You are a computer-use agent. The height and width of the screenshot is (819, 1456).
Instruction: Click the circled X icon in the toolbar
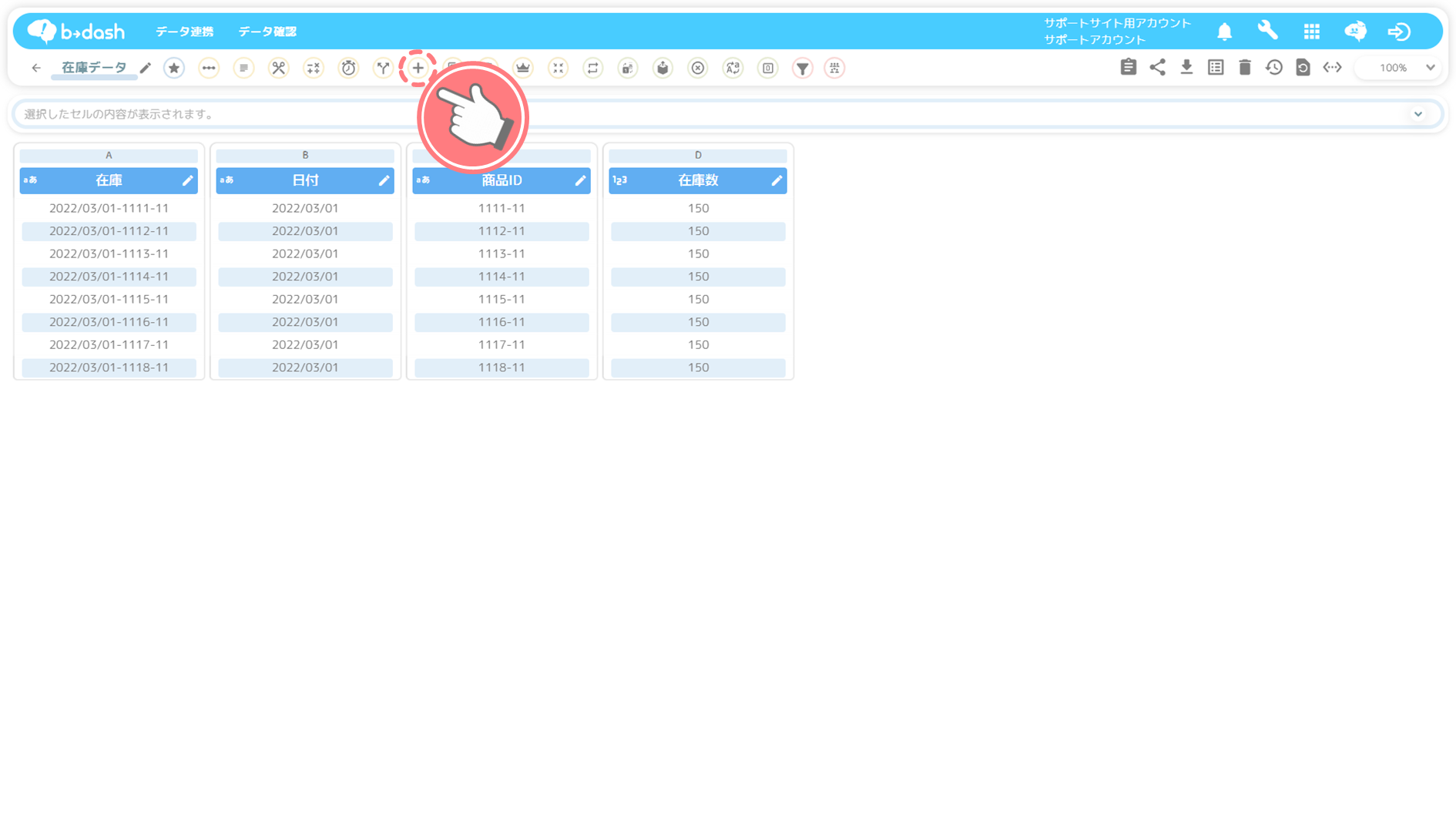(697, 68)
